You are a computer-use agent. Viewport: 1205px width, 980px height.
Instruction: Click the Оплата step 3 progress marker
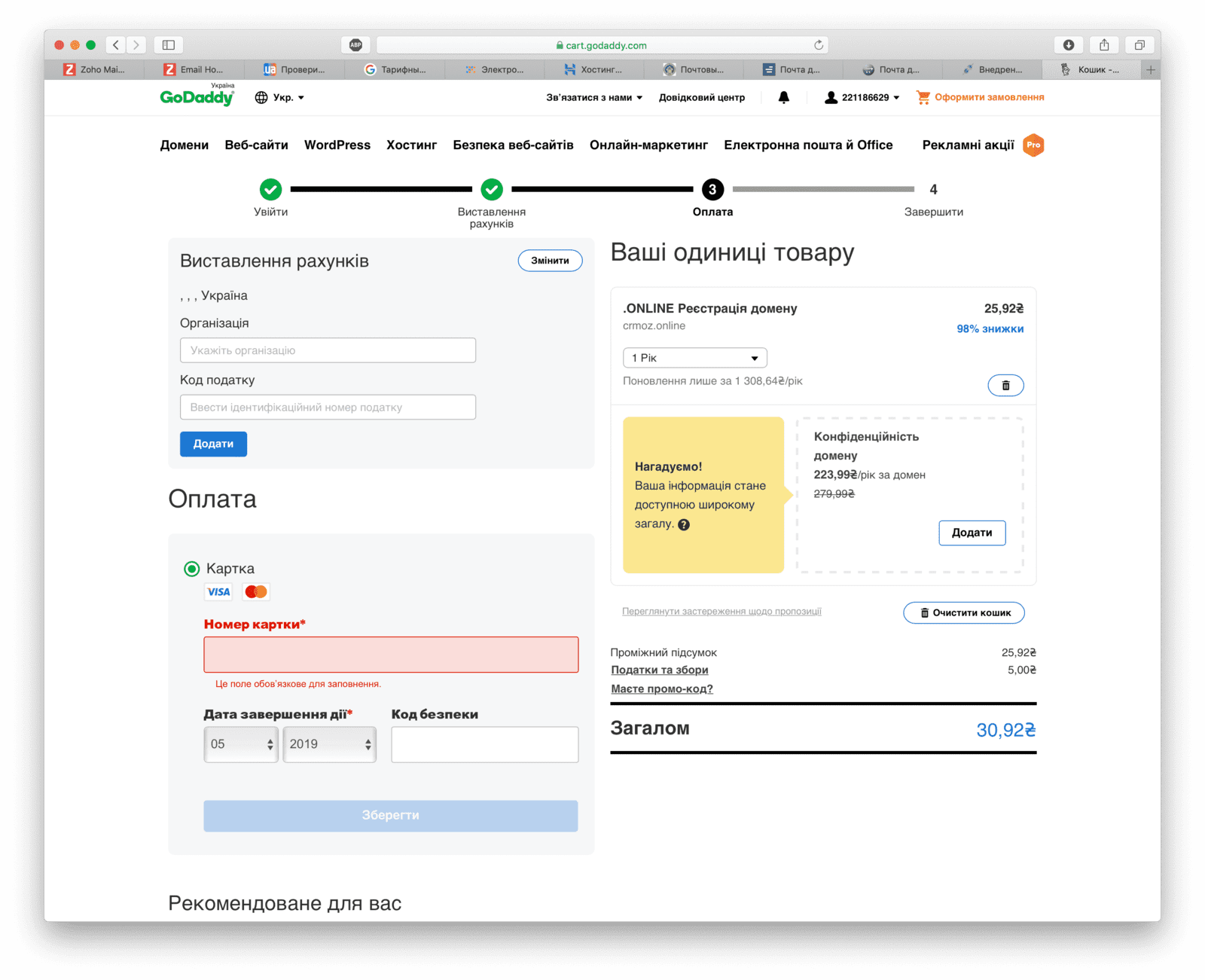click(712, 189)
